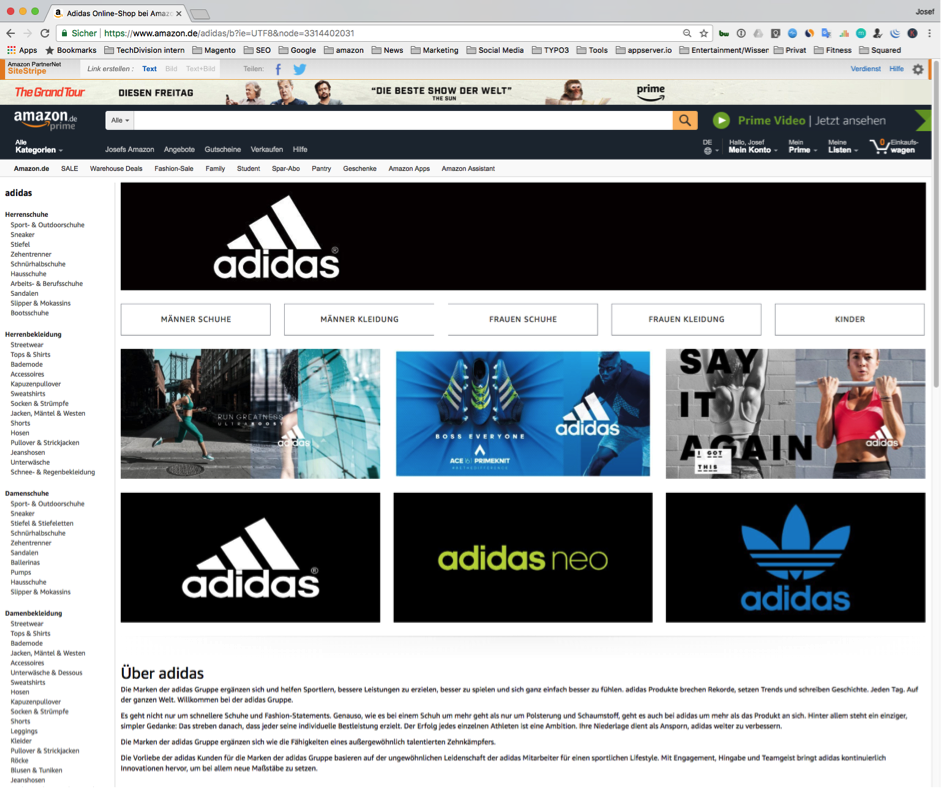This screenshot has width=941, height=788.
Task: Open Fashion-Sale in the sub-navigation
Action: point(174,169)
